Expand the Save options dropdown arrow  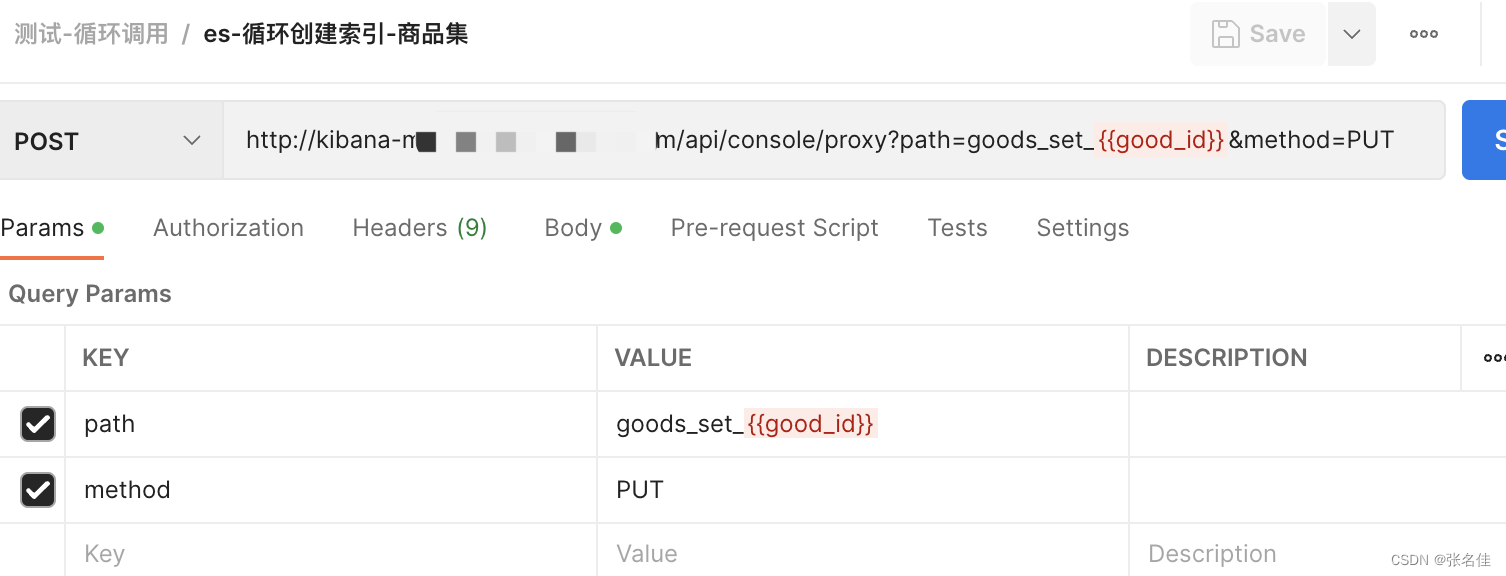1352,34
